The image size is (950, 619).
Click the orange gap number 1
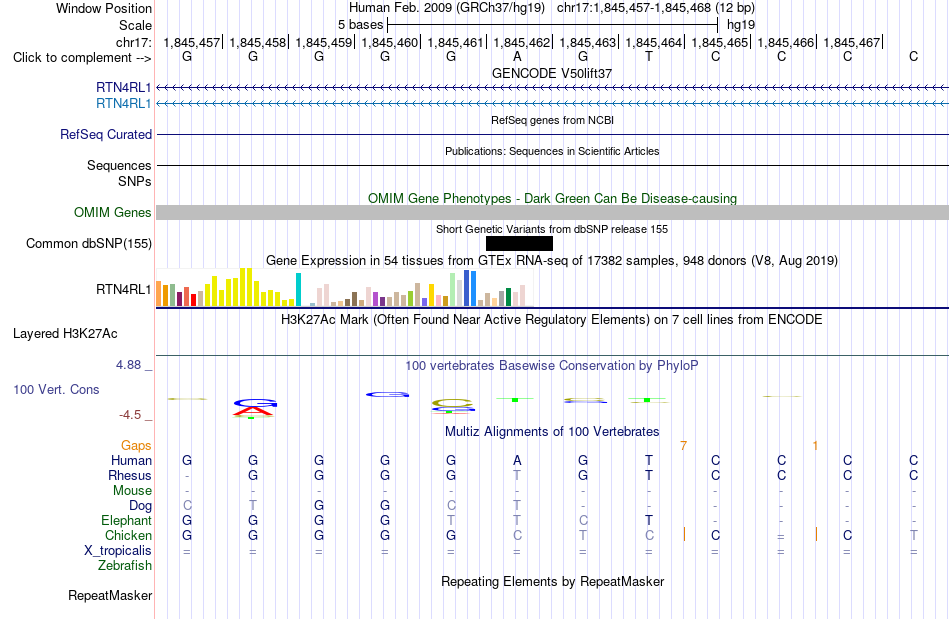815,446
